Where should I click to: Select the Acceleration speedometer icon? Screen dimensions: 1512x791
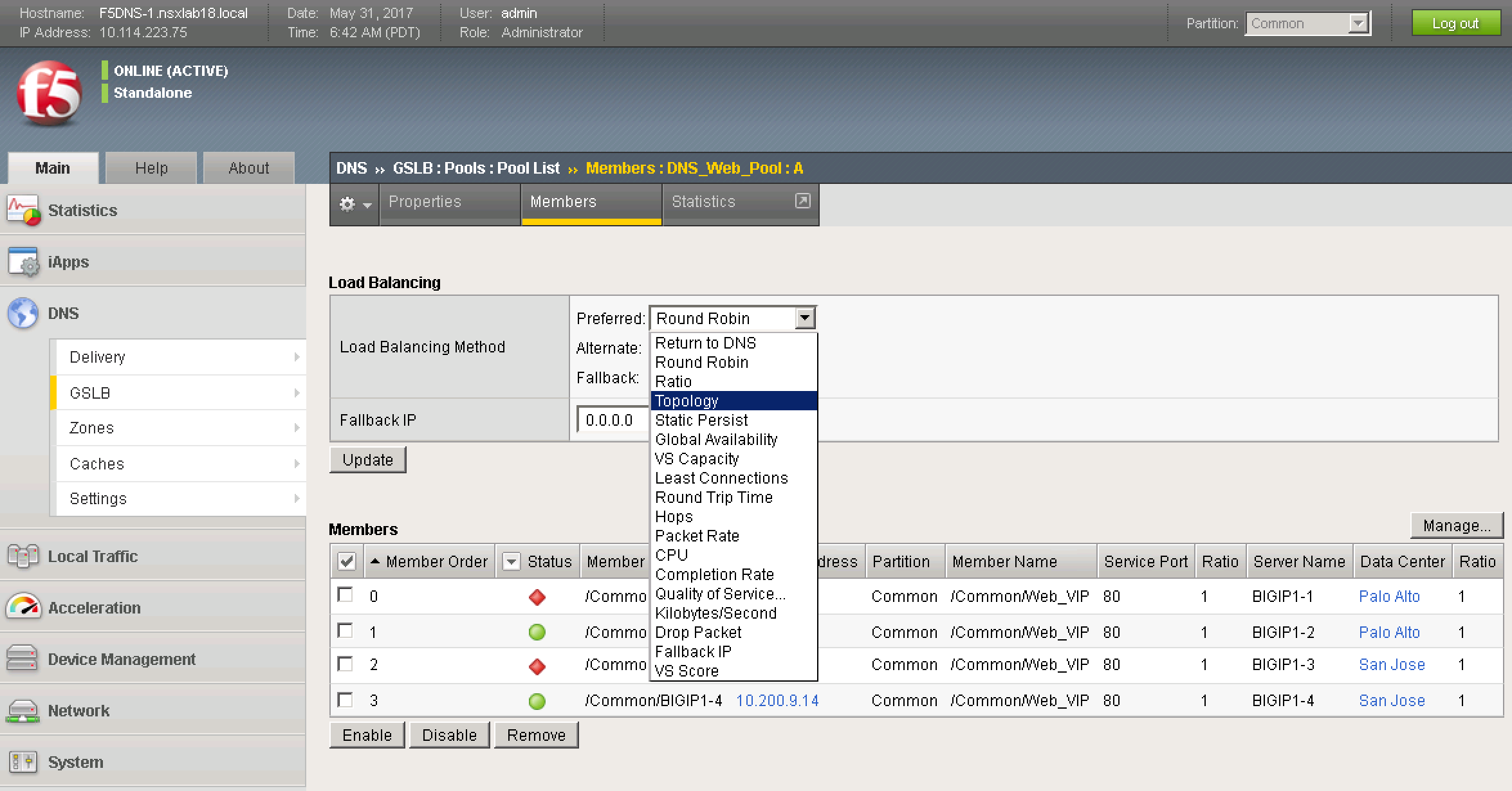coord(24,606)
